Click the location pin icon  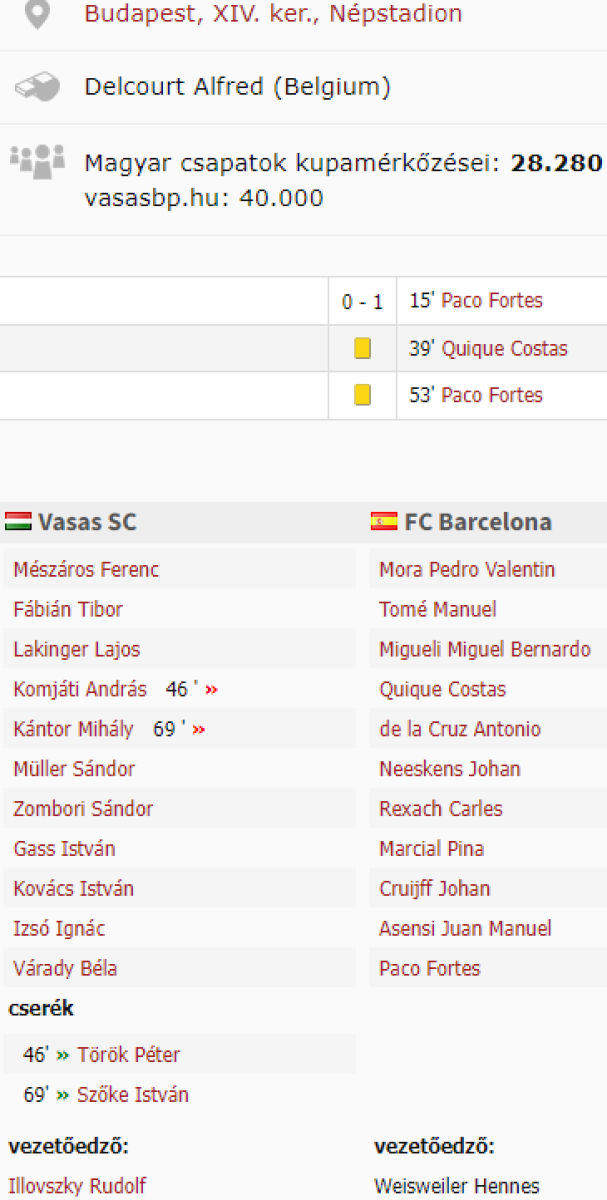point(37,15)
